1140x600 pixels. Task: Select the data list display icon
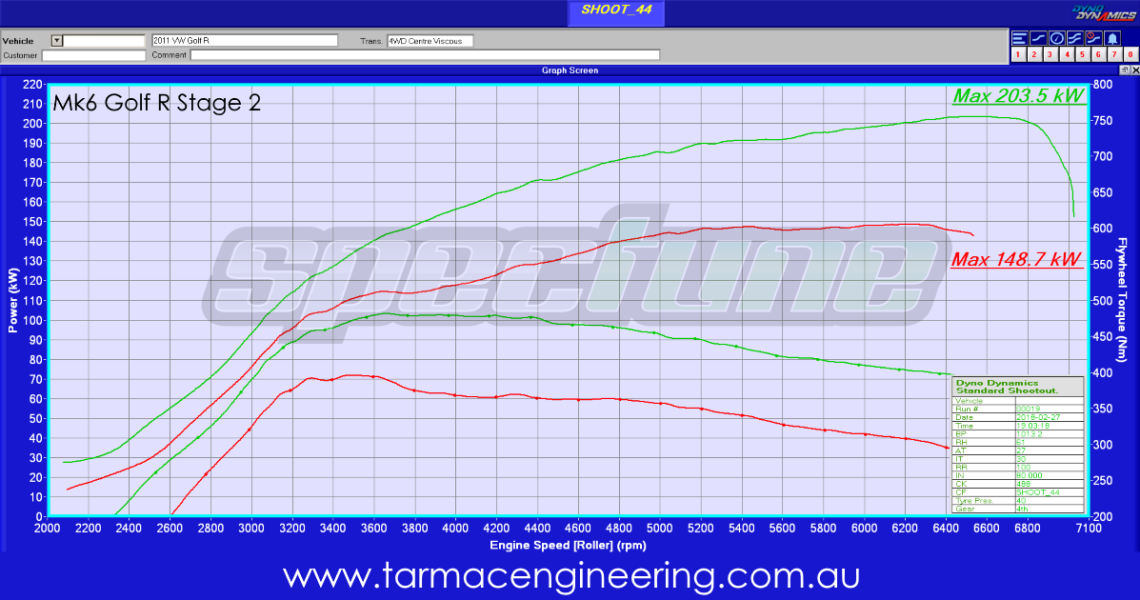tap(1020, 37)
